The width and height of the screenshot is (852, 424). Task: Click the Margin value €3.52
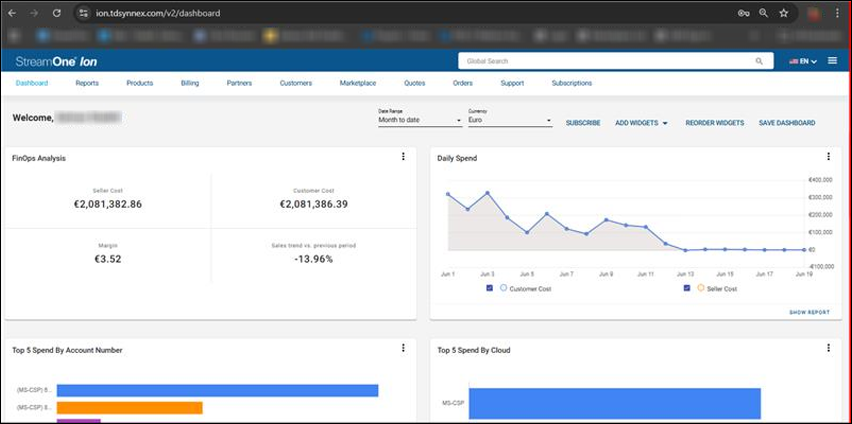[x=108, y=259]
